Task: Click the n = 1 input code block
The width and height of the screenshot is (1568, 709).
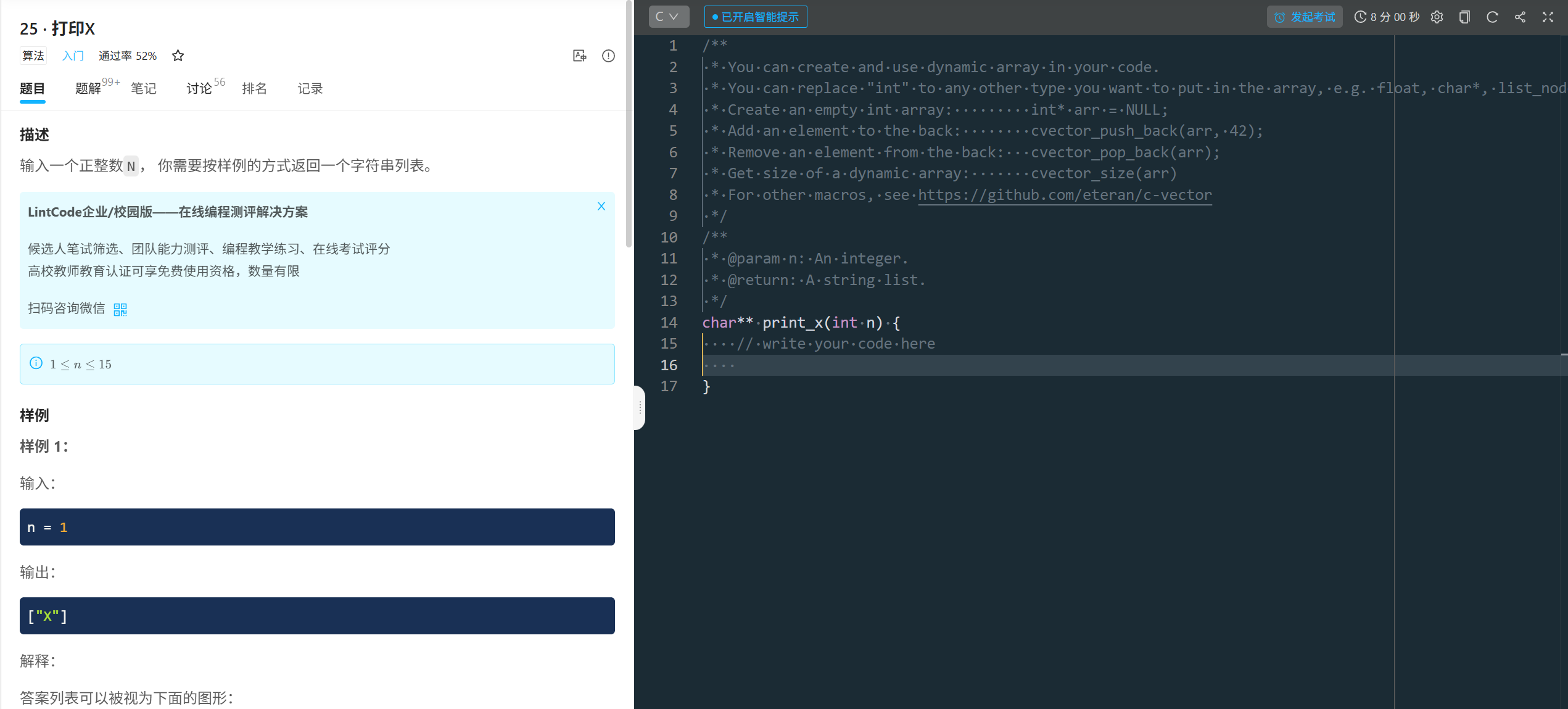Action: 317,527
